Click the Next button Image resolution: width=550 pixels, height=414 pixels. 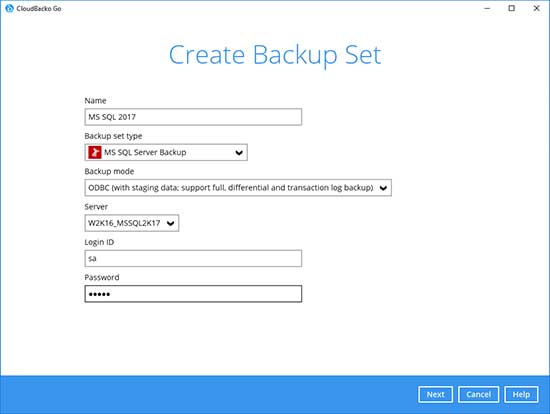[x=435, y=394]
